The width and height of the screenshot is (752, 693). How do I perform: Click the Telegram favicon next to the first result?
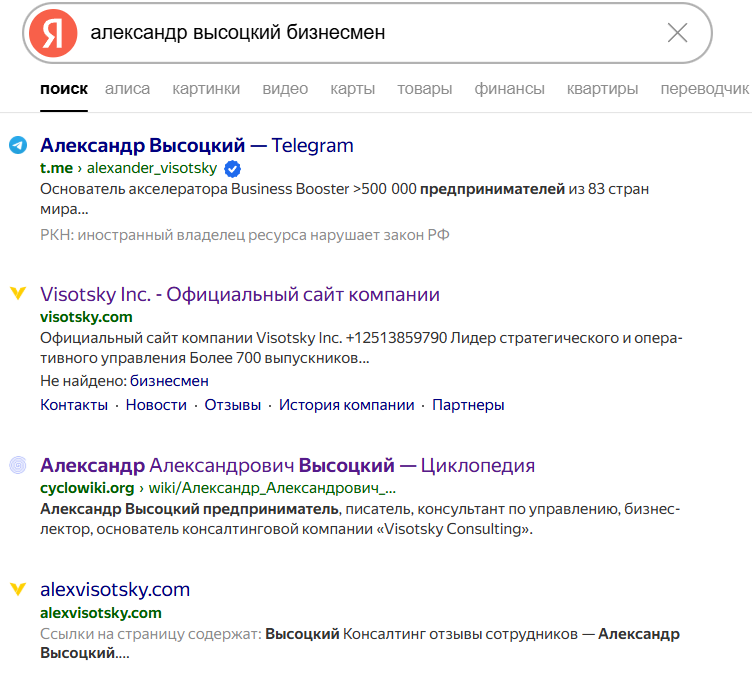tap(18, 145)
